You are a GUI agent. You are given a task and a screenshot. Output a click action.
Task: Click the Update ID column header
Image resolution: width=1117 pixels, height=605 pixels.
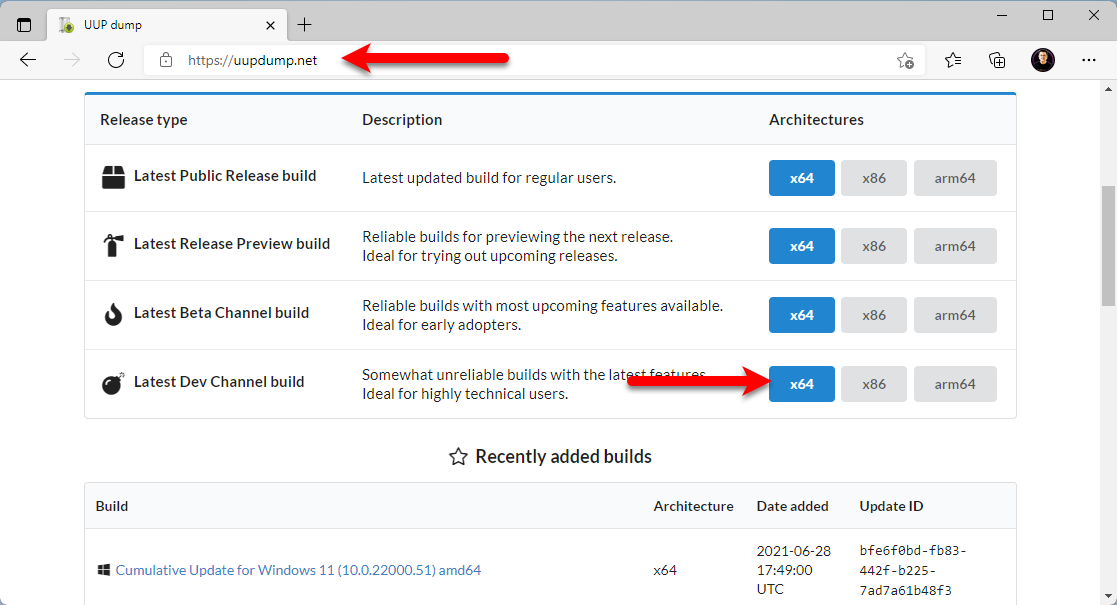[891, 506]
